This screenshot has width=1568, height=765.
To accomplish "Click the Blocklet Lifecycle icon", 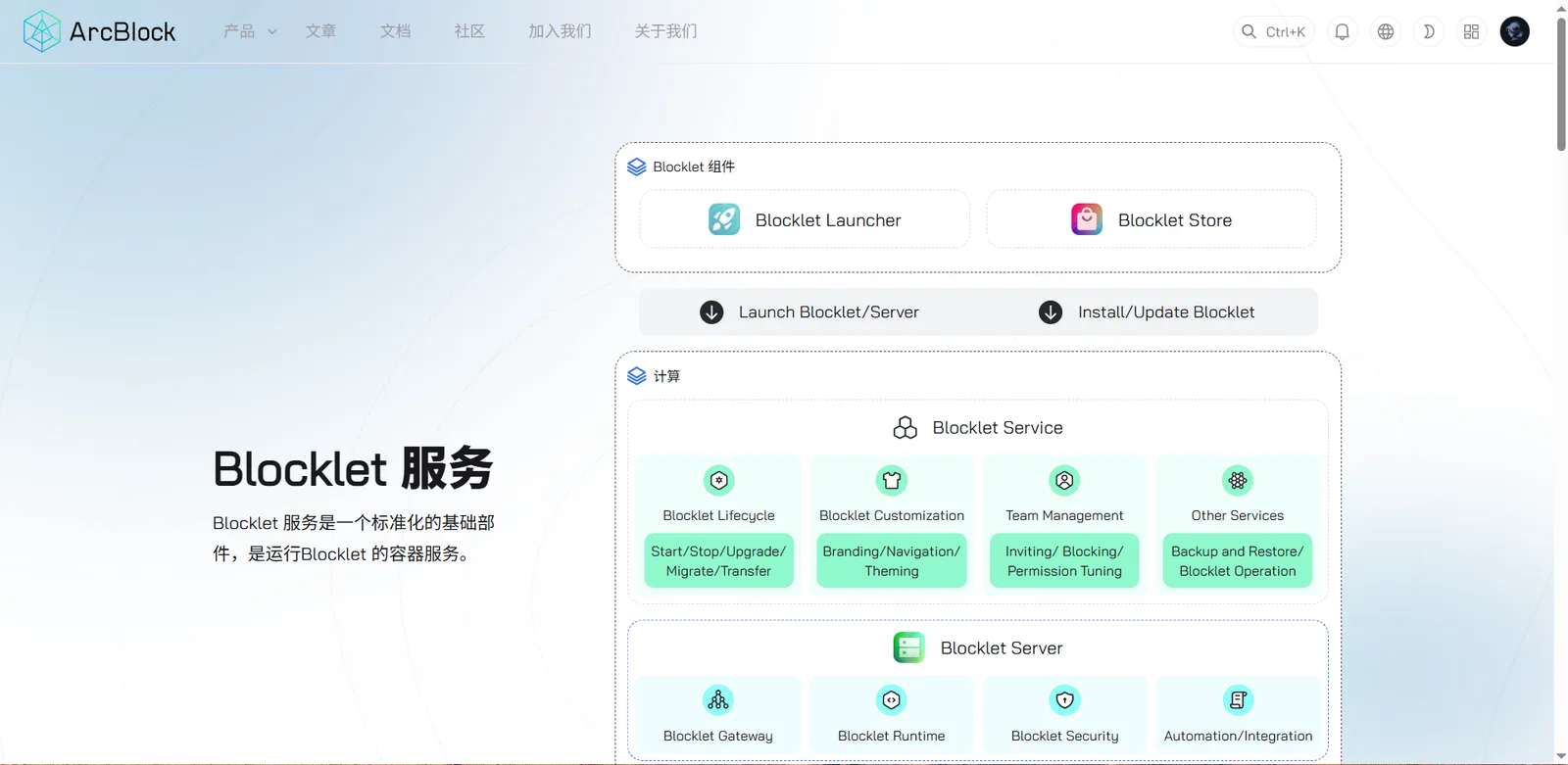I will coord(719,480).
